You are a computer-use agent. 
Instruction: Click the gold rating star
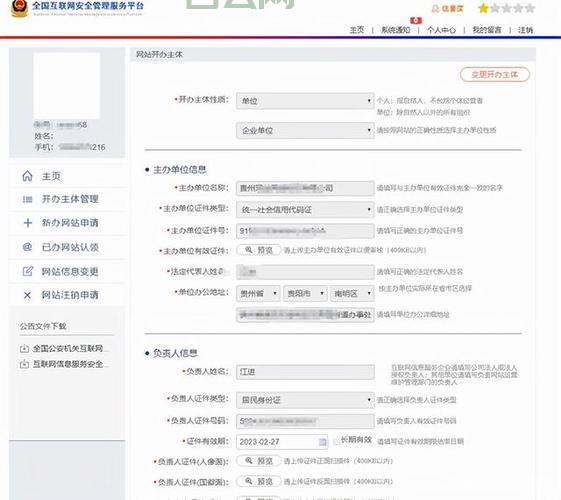click(483, 8)
